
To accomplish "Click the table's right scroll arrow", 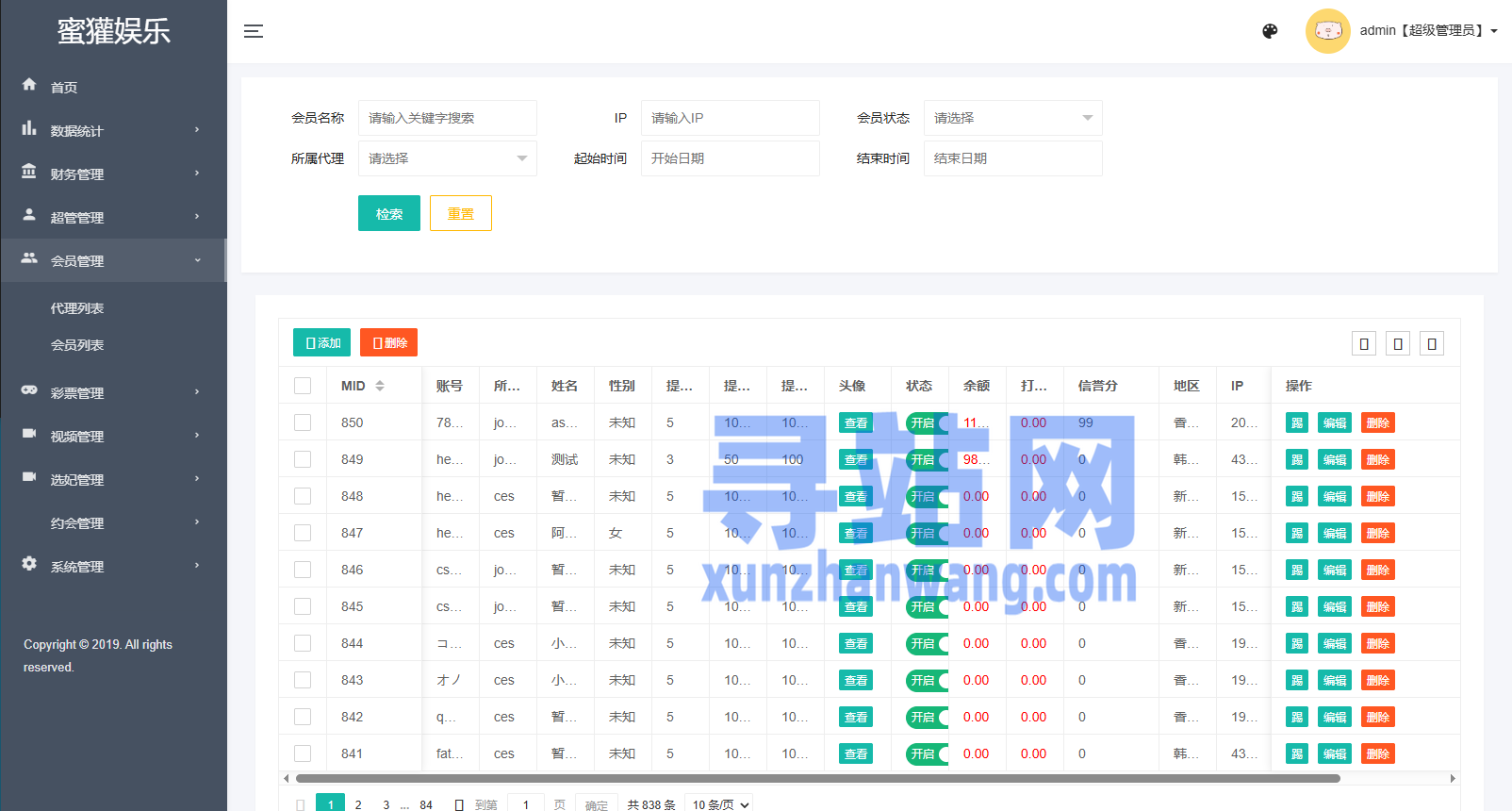I will click(1453, 779).
